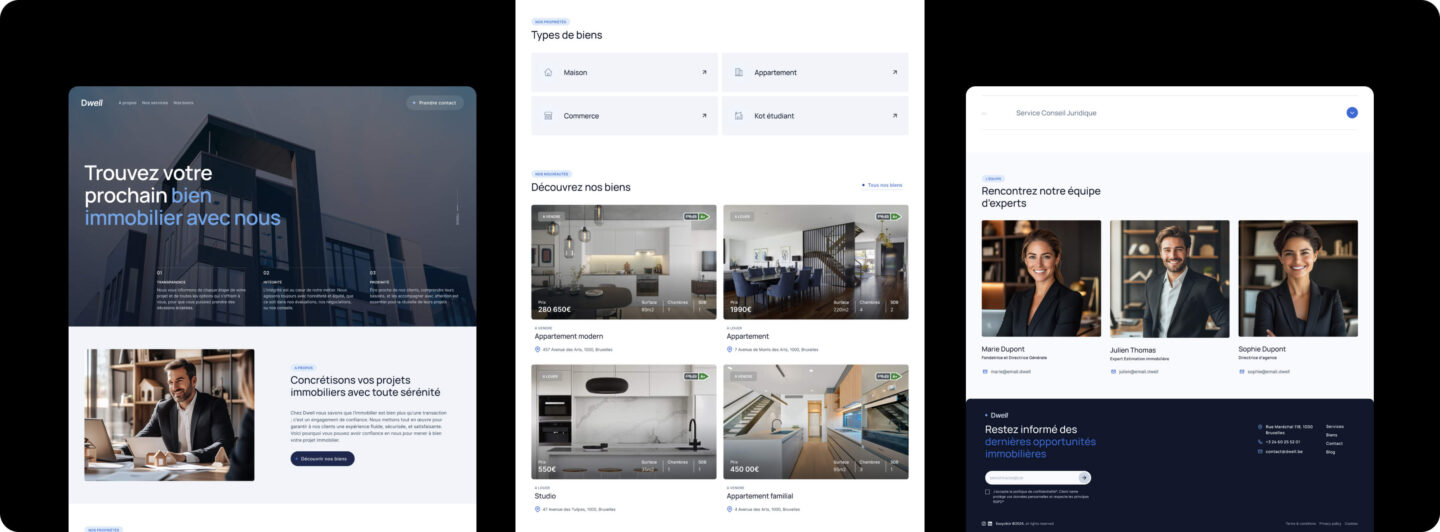The image size is (1440, 532).
Task: Click the +3 24 50 25 52 01 number
Action: (x=1283, y=441)
